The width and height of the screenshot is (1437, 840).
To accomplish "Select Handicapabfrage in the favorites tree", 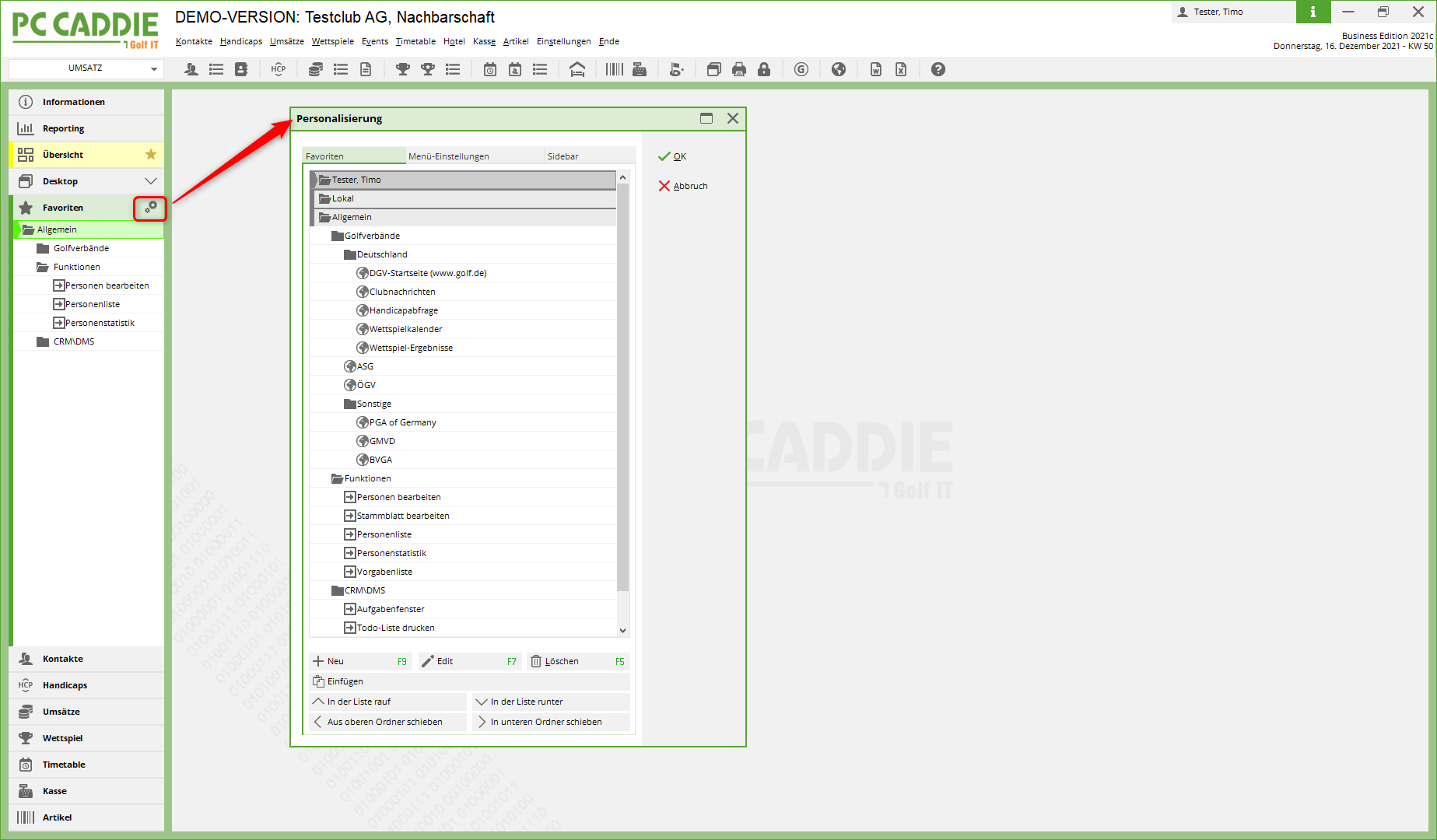I will point(403,310).
